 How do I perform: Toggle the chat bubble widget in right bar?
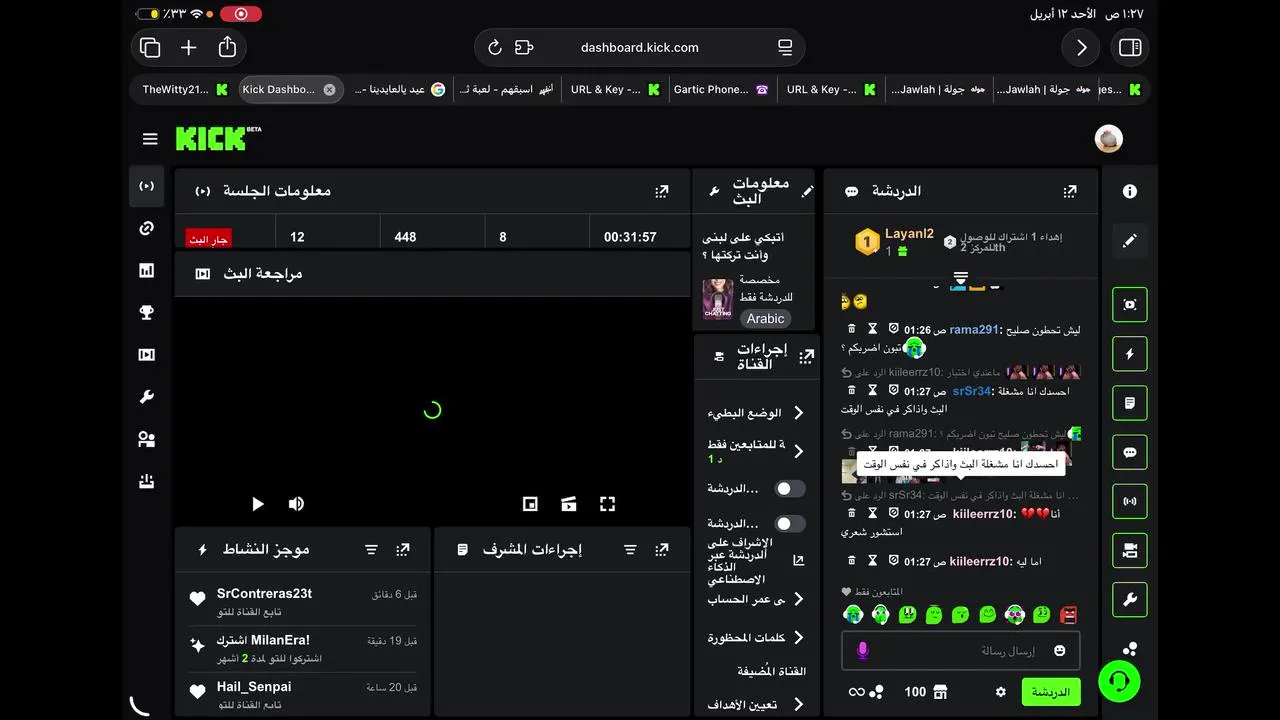pos(1130,452)
